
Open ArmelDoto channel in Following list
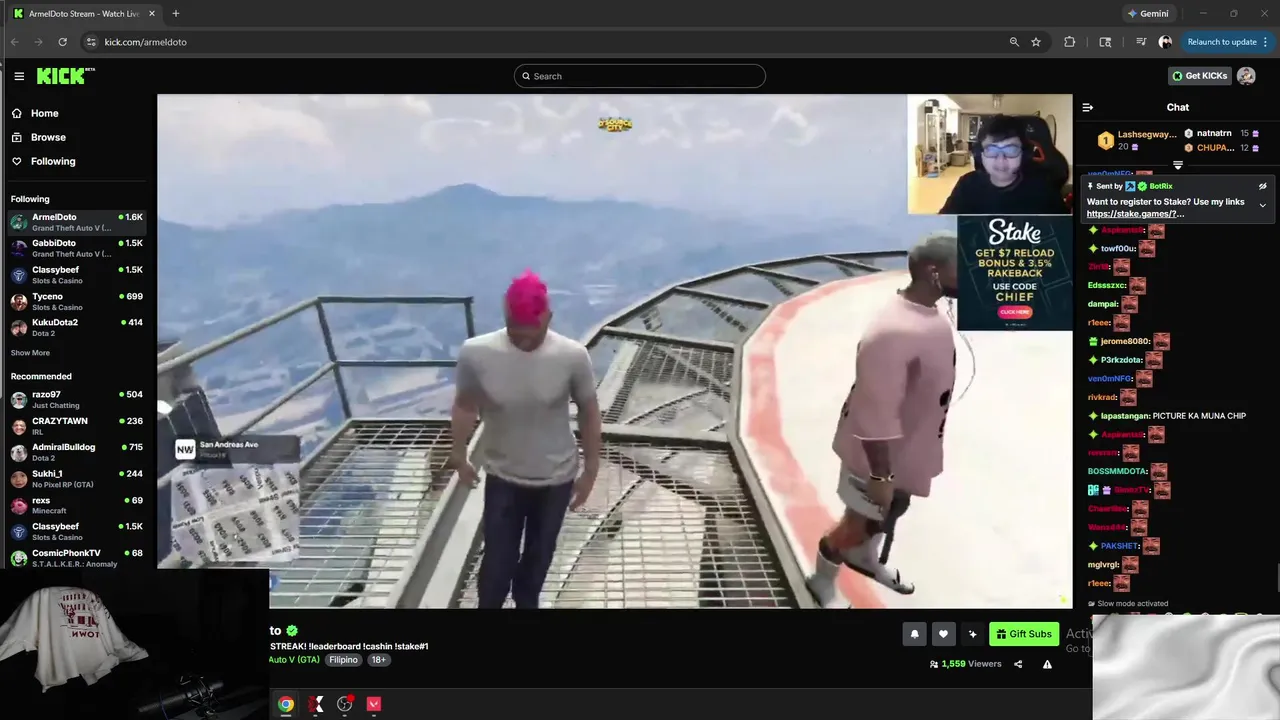click(x=77, y=222)
